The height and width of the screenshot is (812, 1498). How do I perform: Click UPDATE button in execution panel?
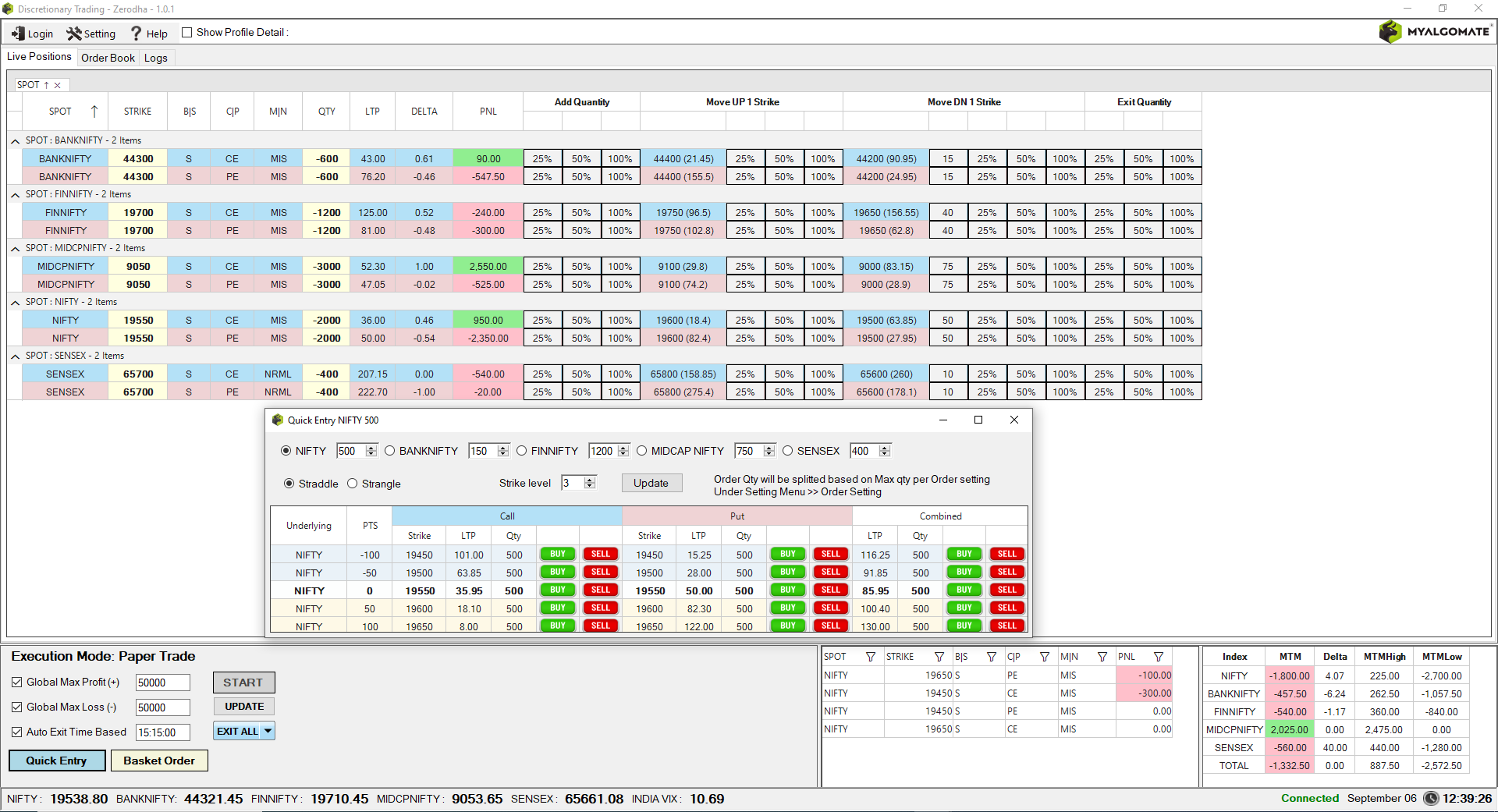pyautogui.click(x=244, y=707)
